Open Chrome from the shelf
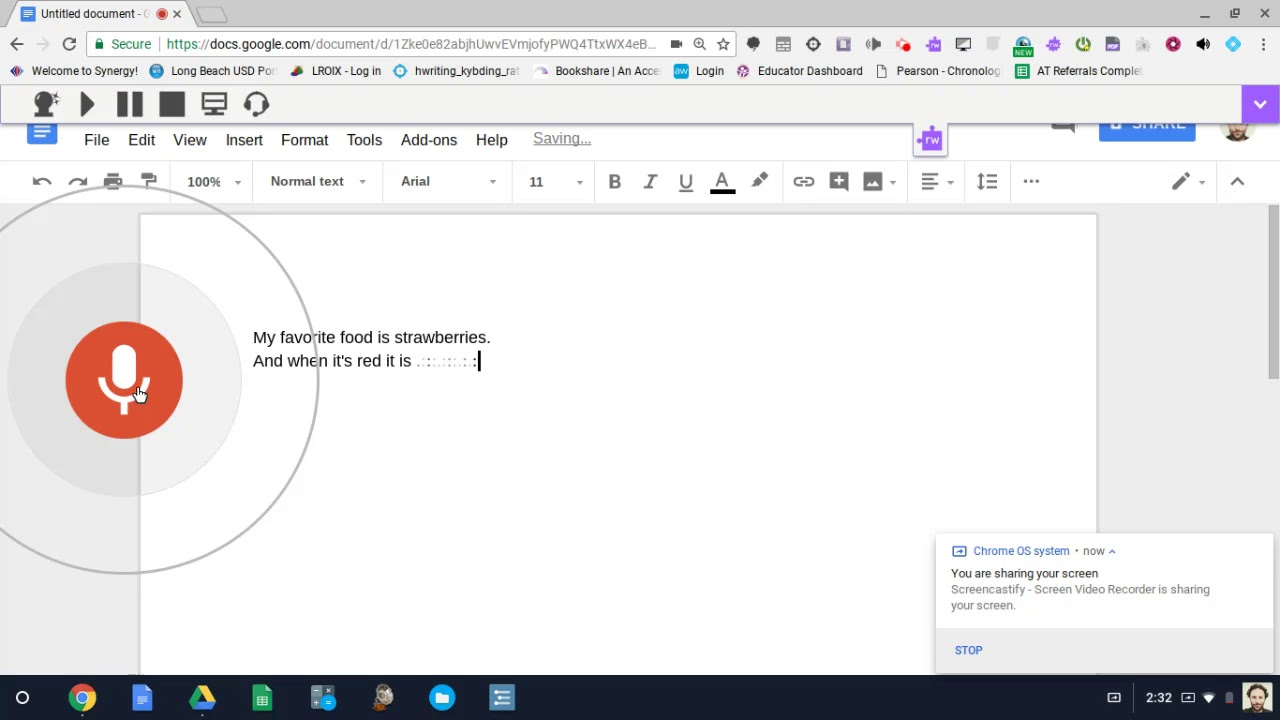This screenshot has width=1280, height=720. (82, 698)
